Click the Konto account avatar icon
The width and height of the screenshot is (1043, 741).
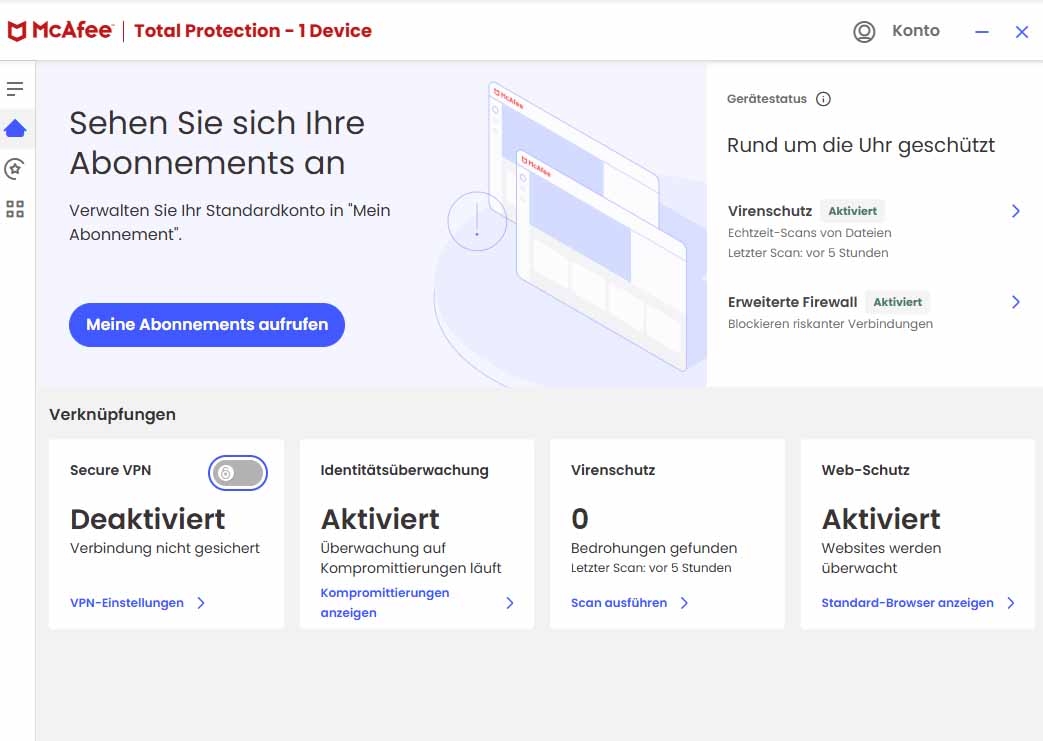864,31
